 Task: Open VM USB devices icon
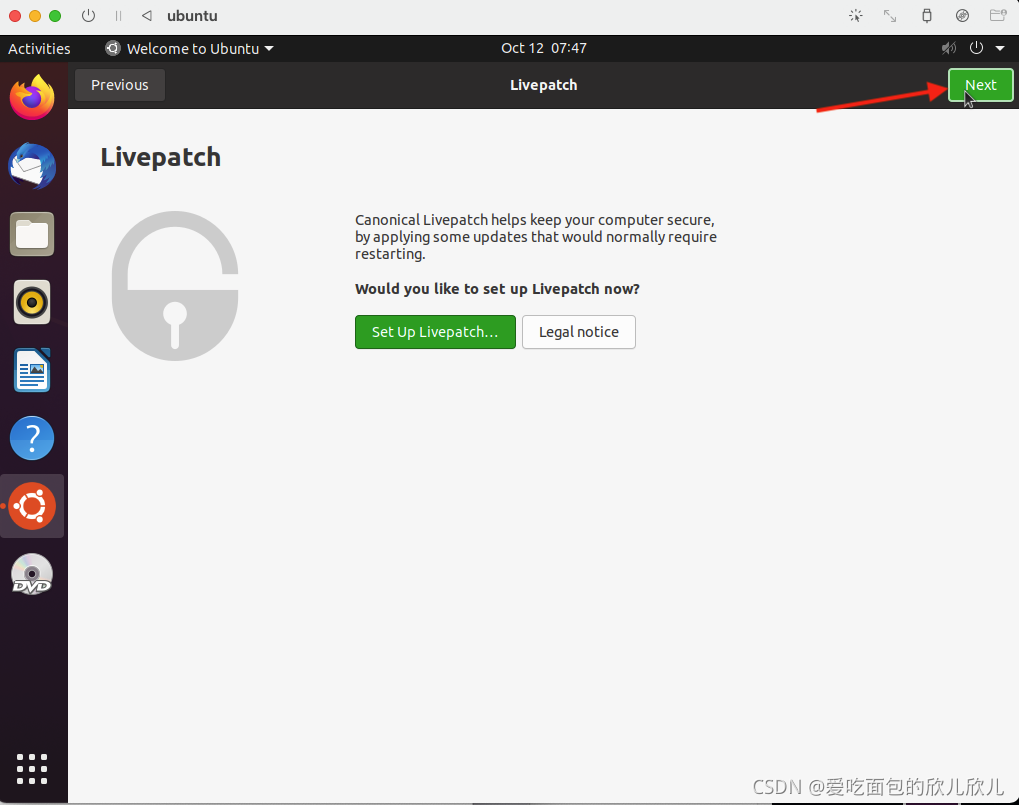(927, 16)
